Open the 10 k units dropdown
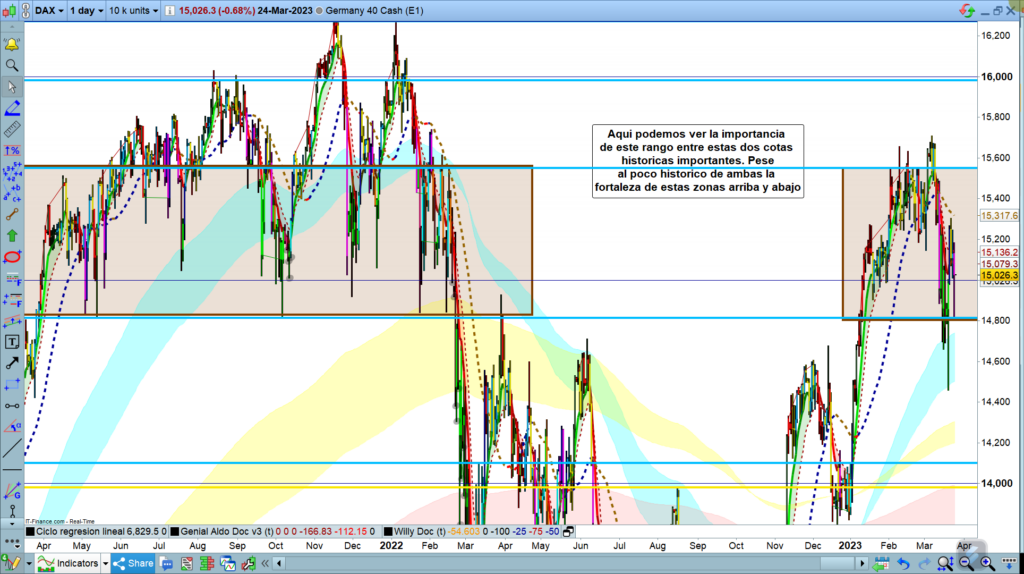The image size is (1024, 574). [x=133, y=10]
